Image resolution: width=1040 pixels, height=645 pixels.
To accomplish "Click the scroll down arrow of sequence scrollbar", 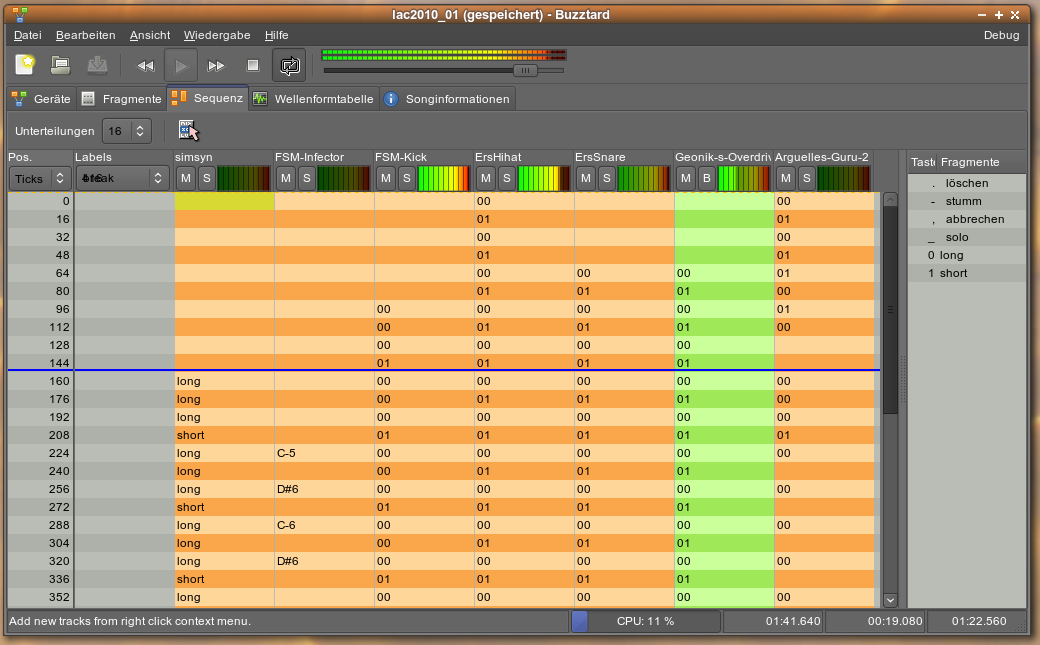I will point(890,600).
